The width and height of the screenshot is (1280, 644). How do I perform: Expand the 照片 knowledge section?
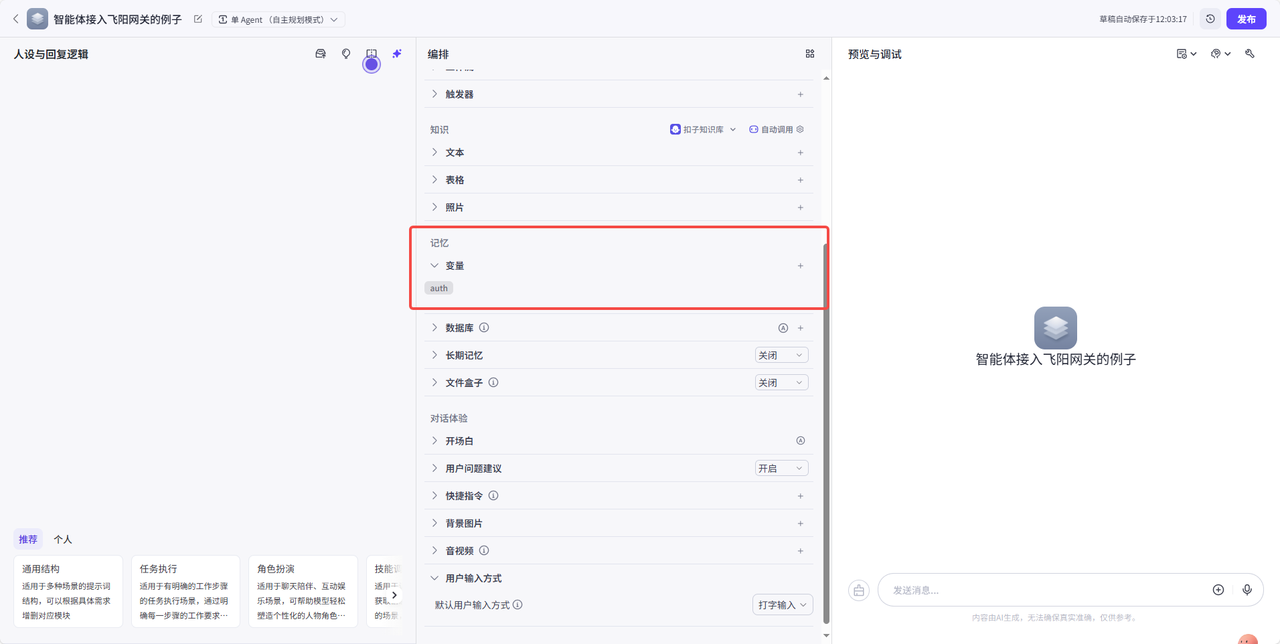(436, 206)
